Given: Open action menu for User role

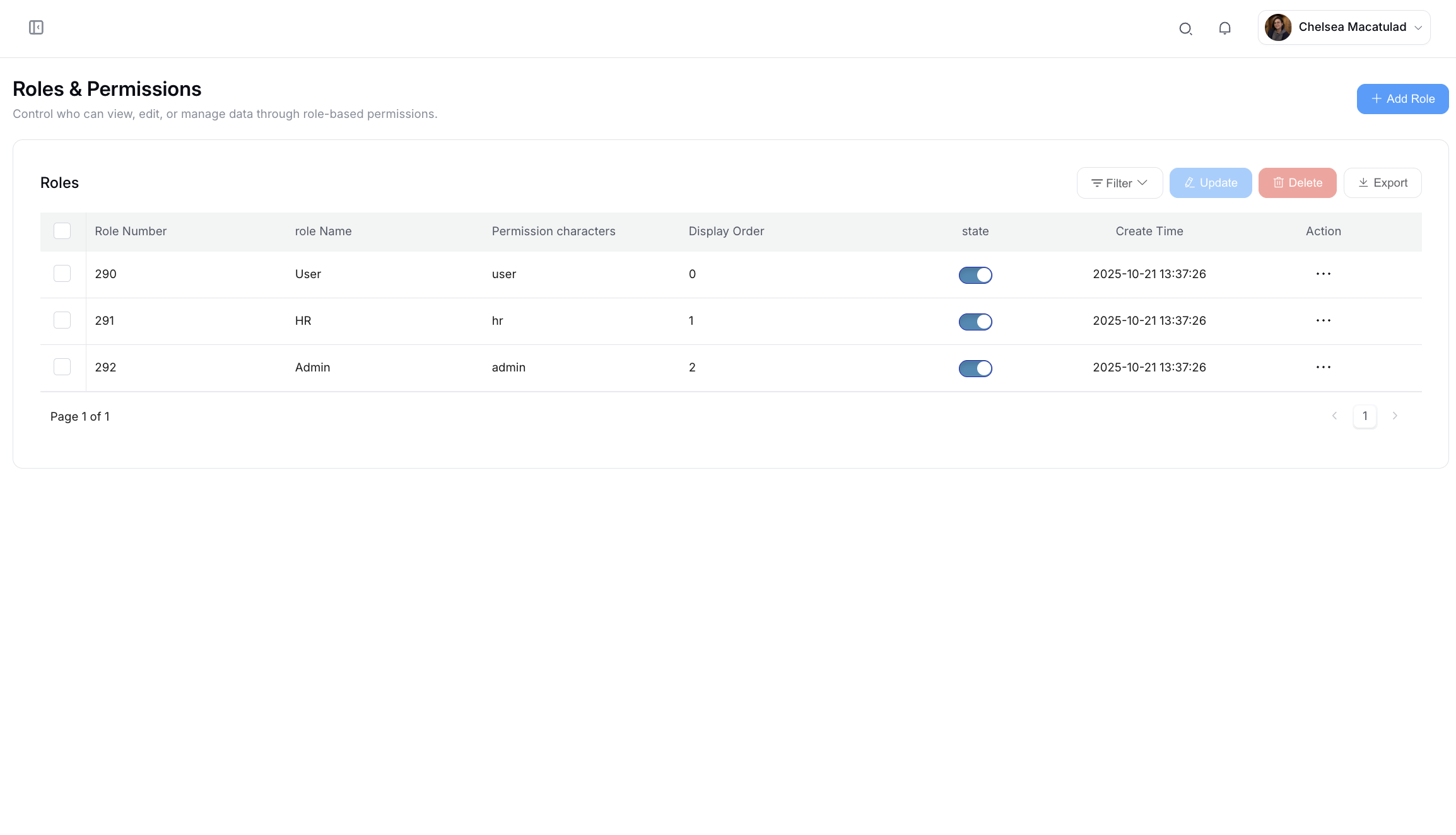Looking at the screenshot, I should (1323, 274).
